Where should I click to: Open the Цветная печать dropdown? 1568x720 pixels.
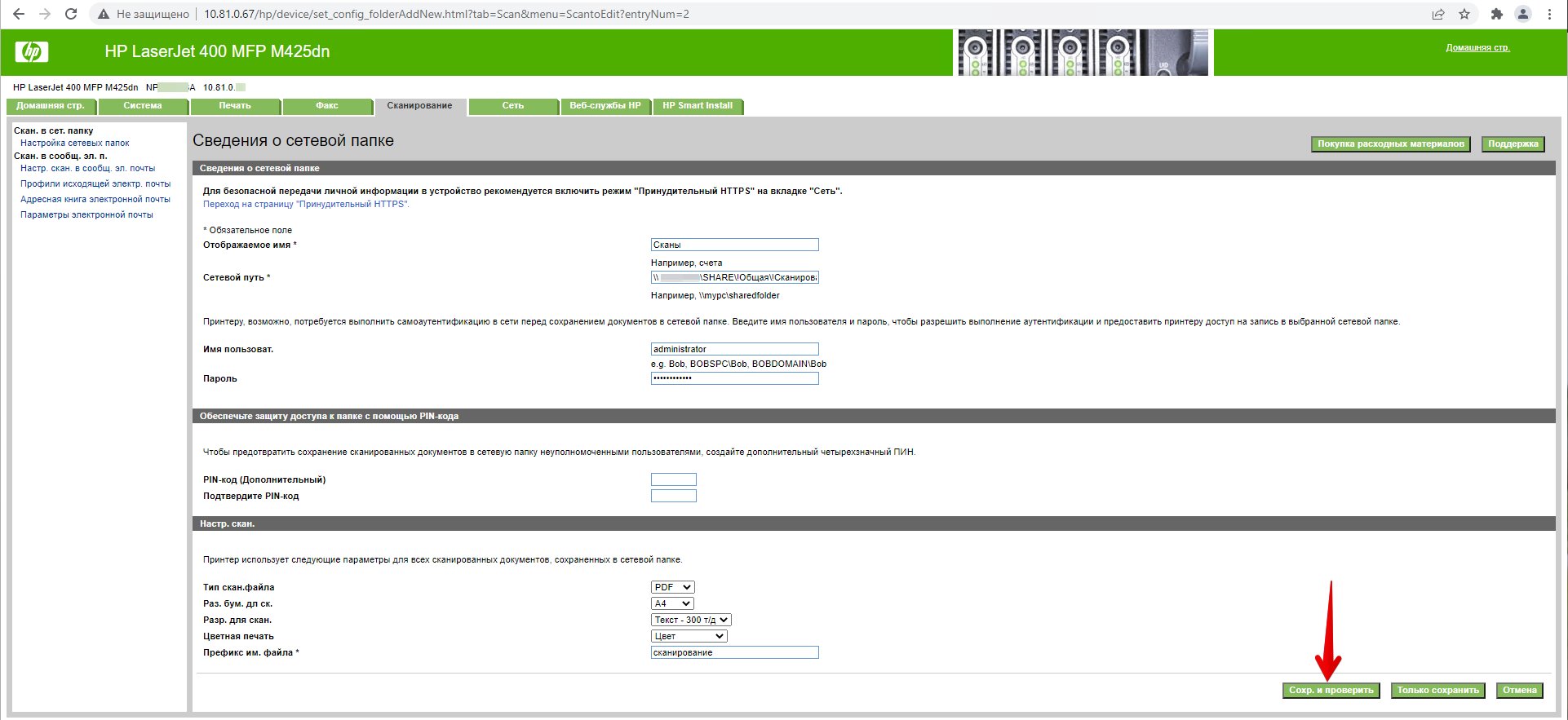click(689, 636)
